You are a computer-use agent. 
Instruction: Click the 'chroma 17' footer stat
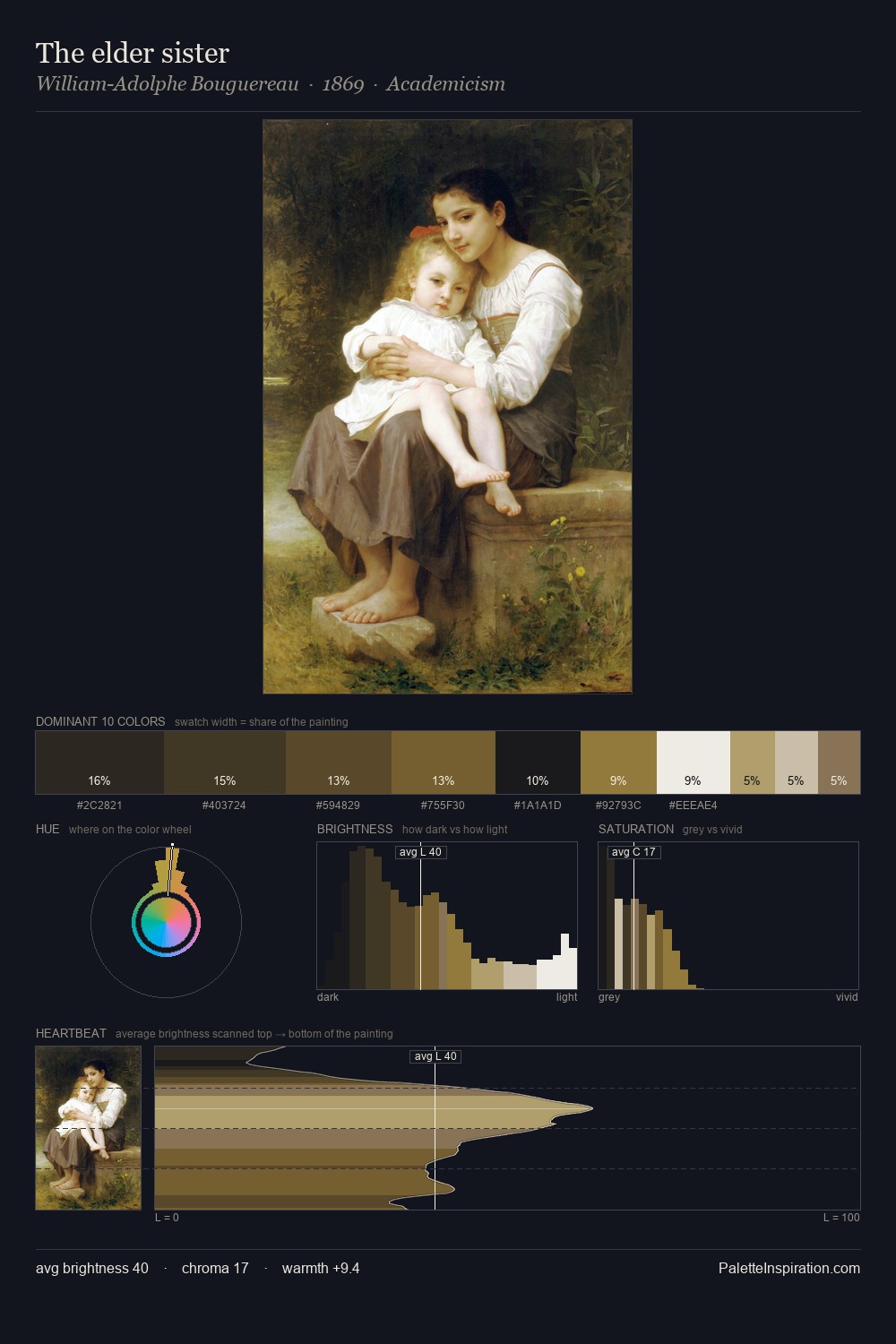pos(215,1268)
